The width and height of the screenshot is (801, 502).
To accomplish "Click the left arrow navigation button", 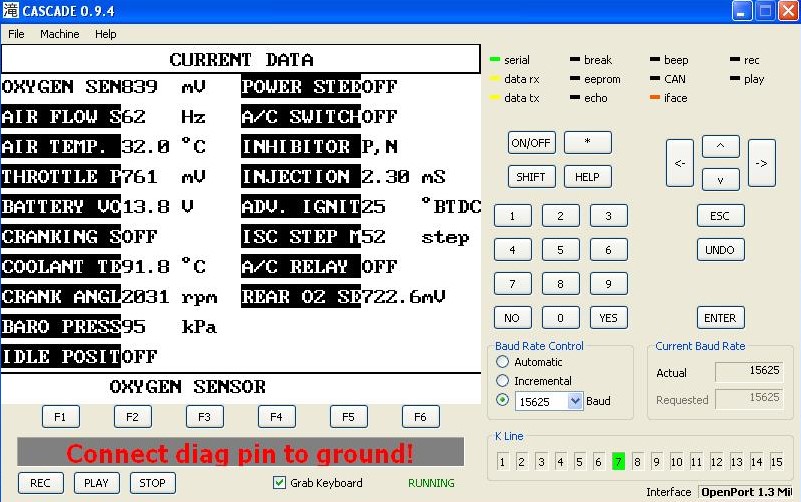I will [x=680, y=163].
